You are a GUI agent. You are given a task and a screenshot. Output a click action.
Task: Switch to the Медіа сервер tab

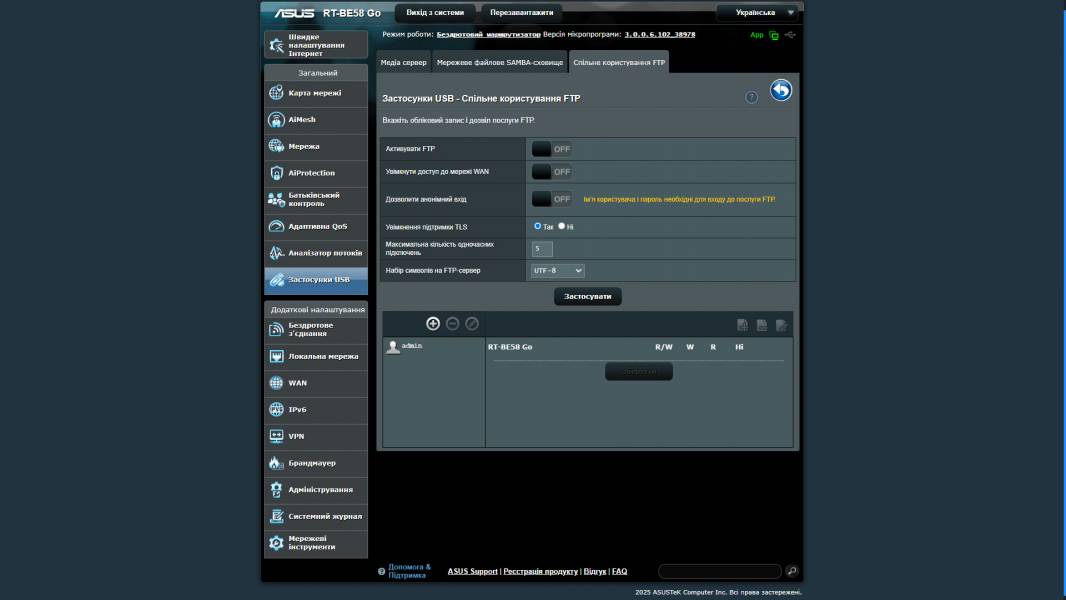[x=404, y=63]
